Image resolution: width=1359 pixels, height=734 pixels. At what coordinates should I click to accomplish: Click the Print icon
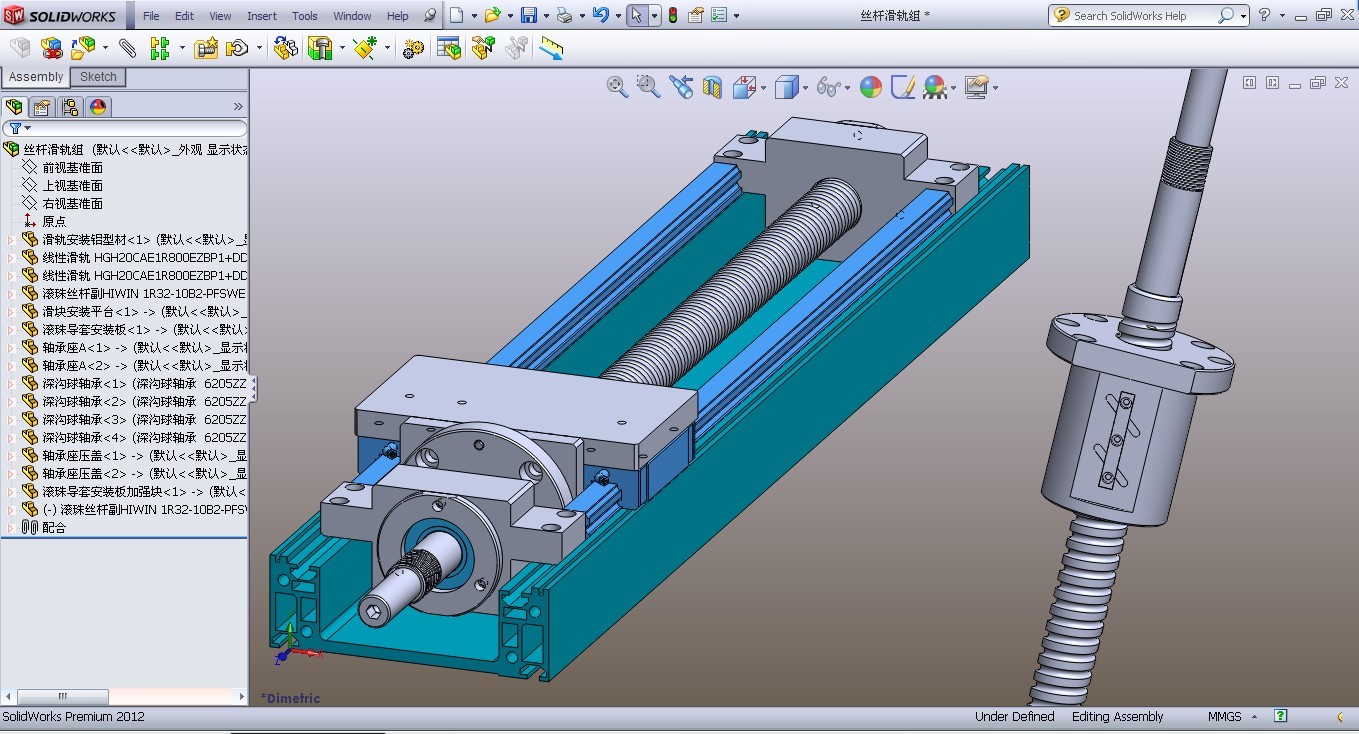point(564,15)
